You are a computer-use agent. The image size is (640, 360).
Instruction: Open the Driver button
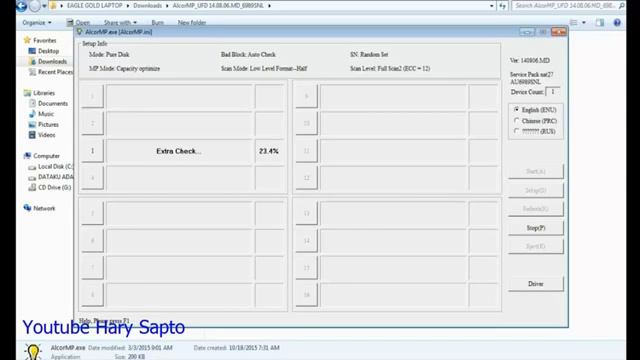point(536,284)
